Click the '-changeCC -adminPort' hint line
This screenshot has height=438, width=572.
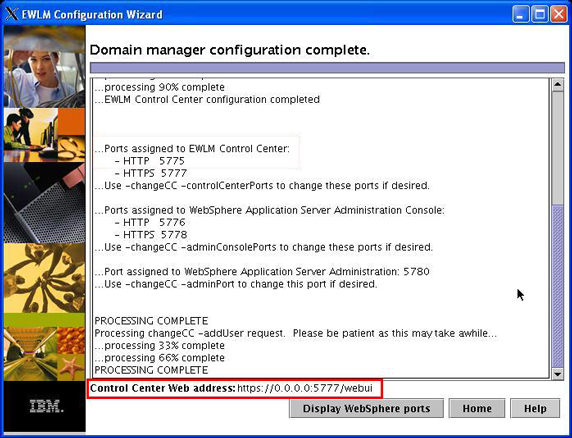click(x=236, y=284)
